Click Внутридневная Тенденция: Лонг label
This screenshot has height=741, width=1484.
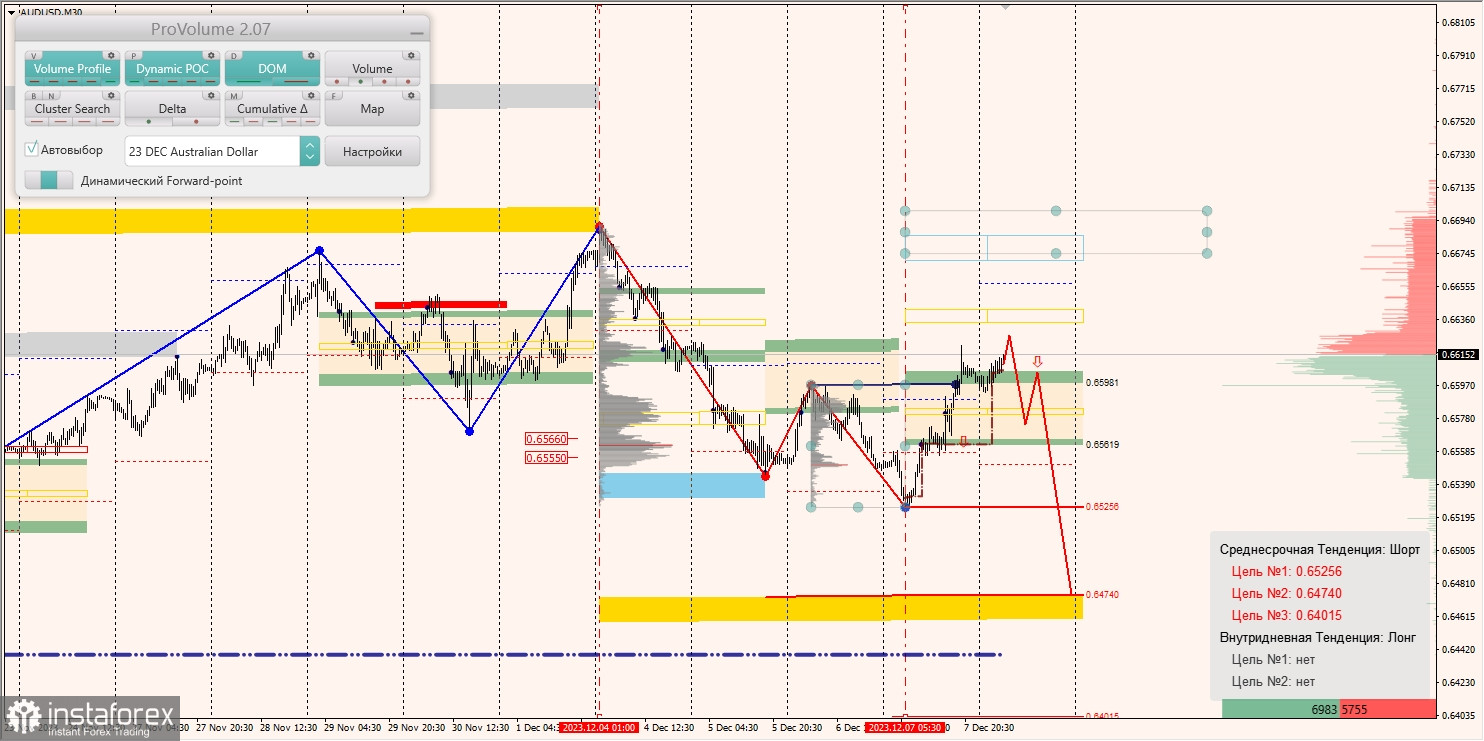1317,637
